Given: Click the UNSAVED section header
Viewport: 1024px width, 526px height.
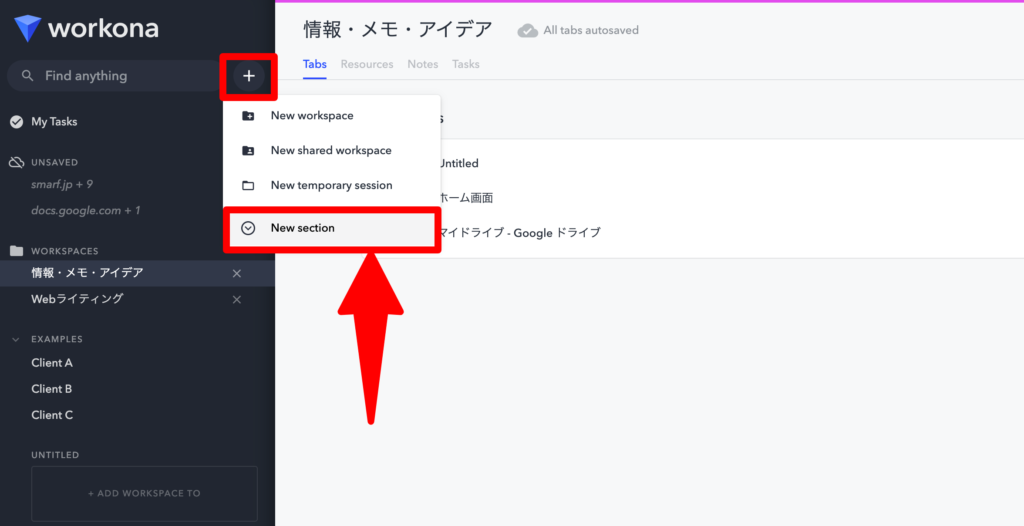Looking at the screenshot, I should coord(54,162).
